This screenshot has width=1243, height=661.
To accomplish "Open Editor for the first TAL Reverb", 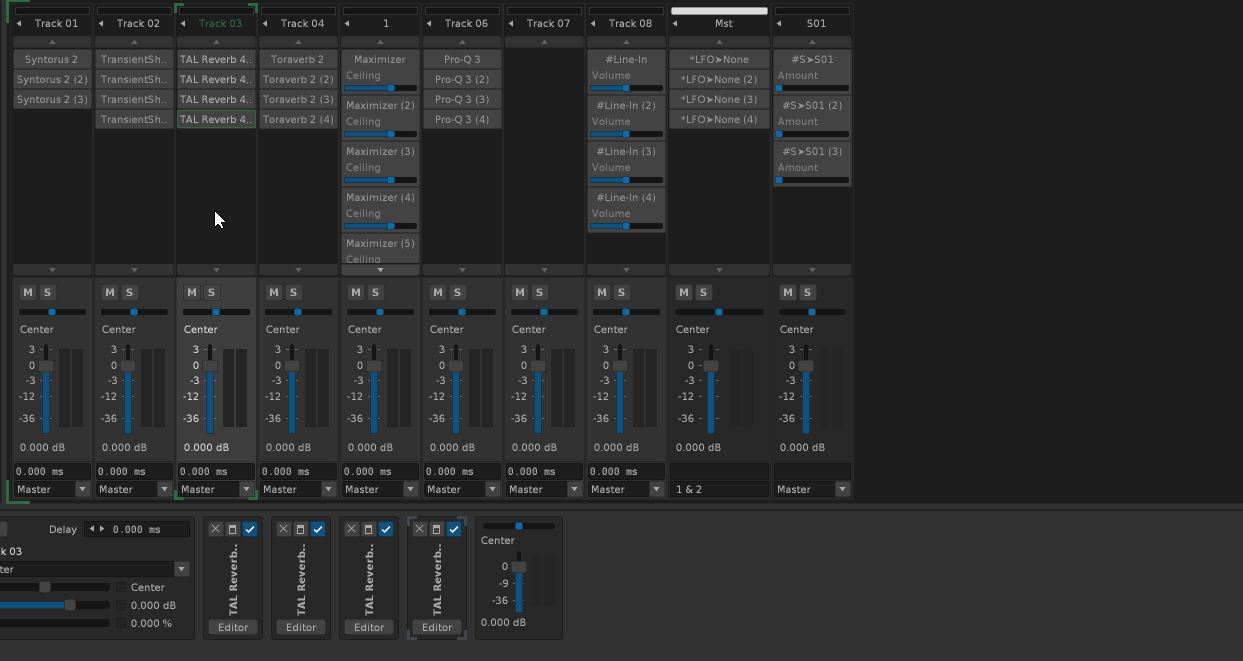I will pos(233,627).
